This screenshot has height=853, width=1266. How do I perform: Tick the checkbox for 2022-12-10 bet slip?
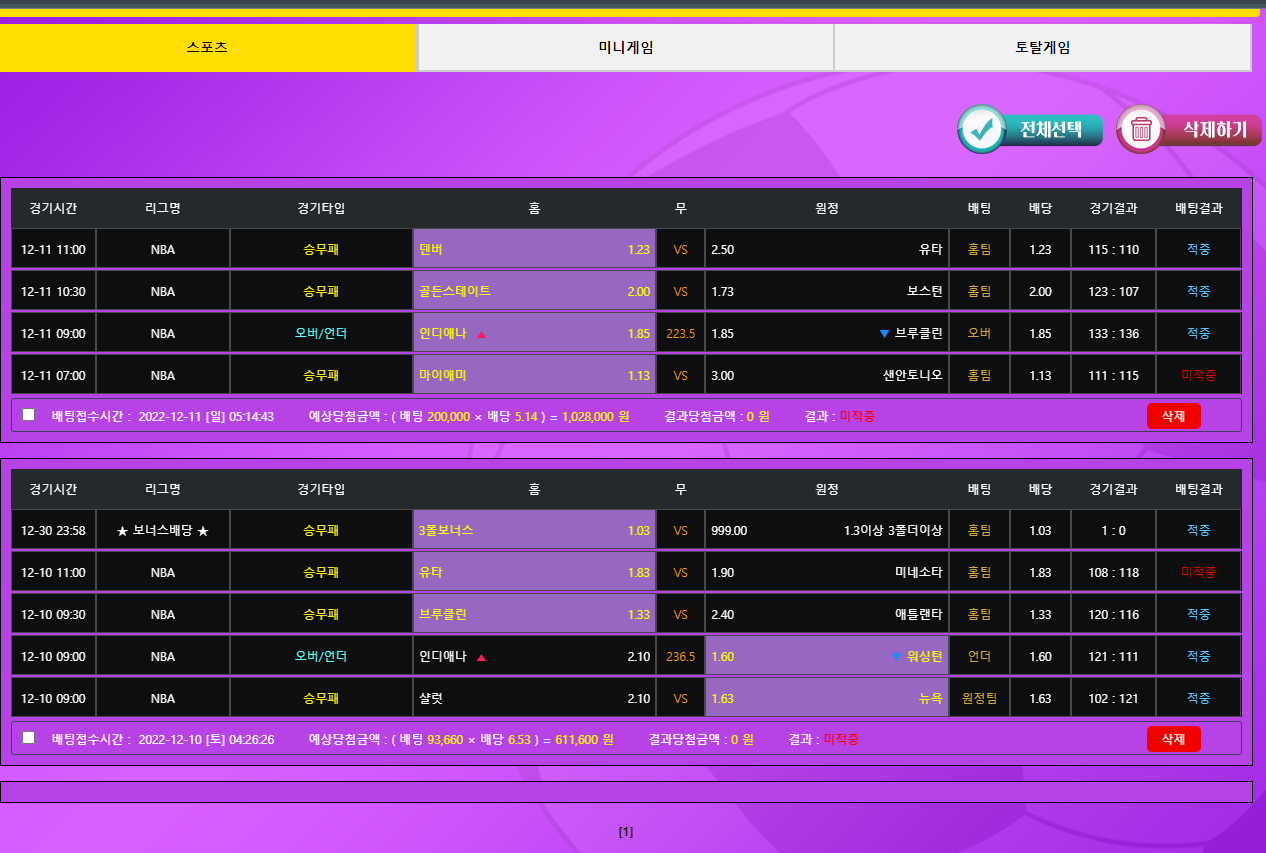tap(28, 738)
